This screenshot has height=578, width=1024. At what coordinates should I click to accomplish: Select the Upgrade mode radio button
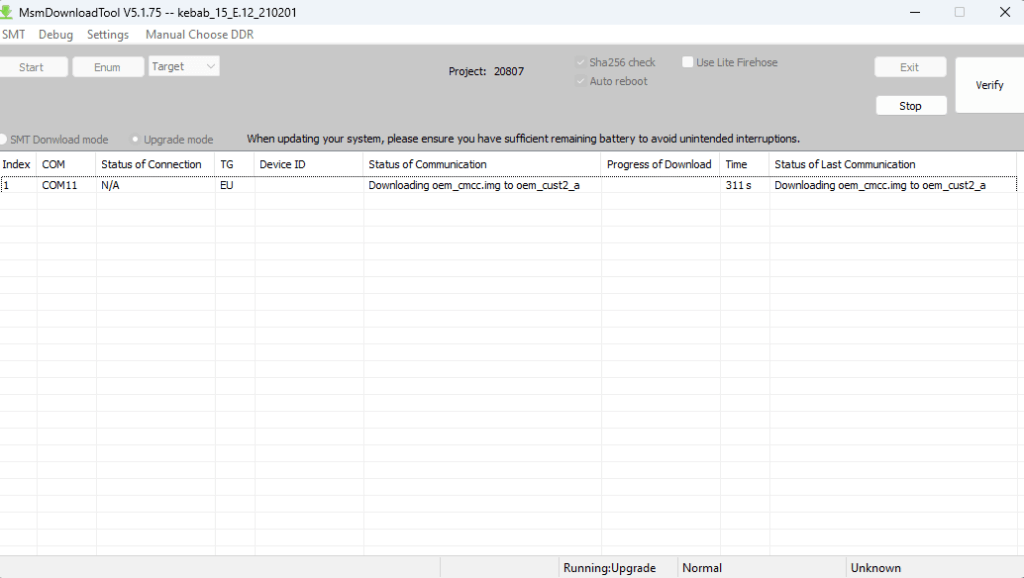tap(134, 140)
